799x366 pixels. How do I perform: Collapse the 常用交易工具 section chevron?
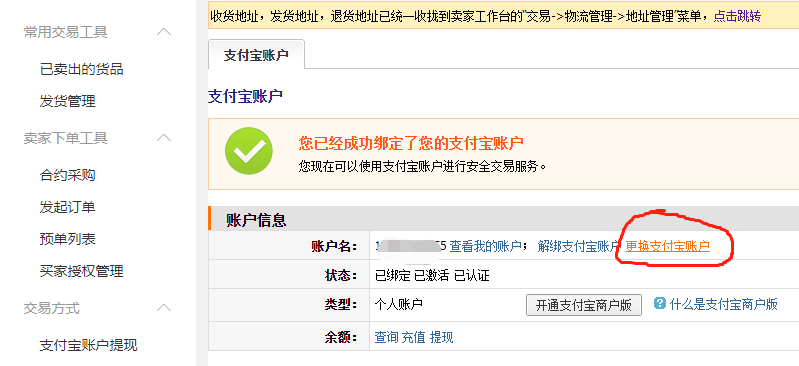click(x=164, y=32)
